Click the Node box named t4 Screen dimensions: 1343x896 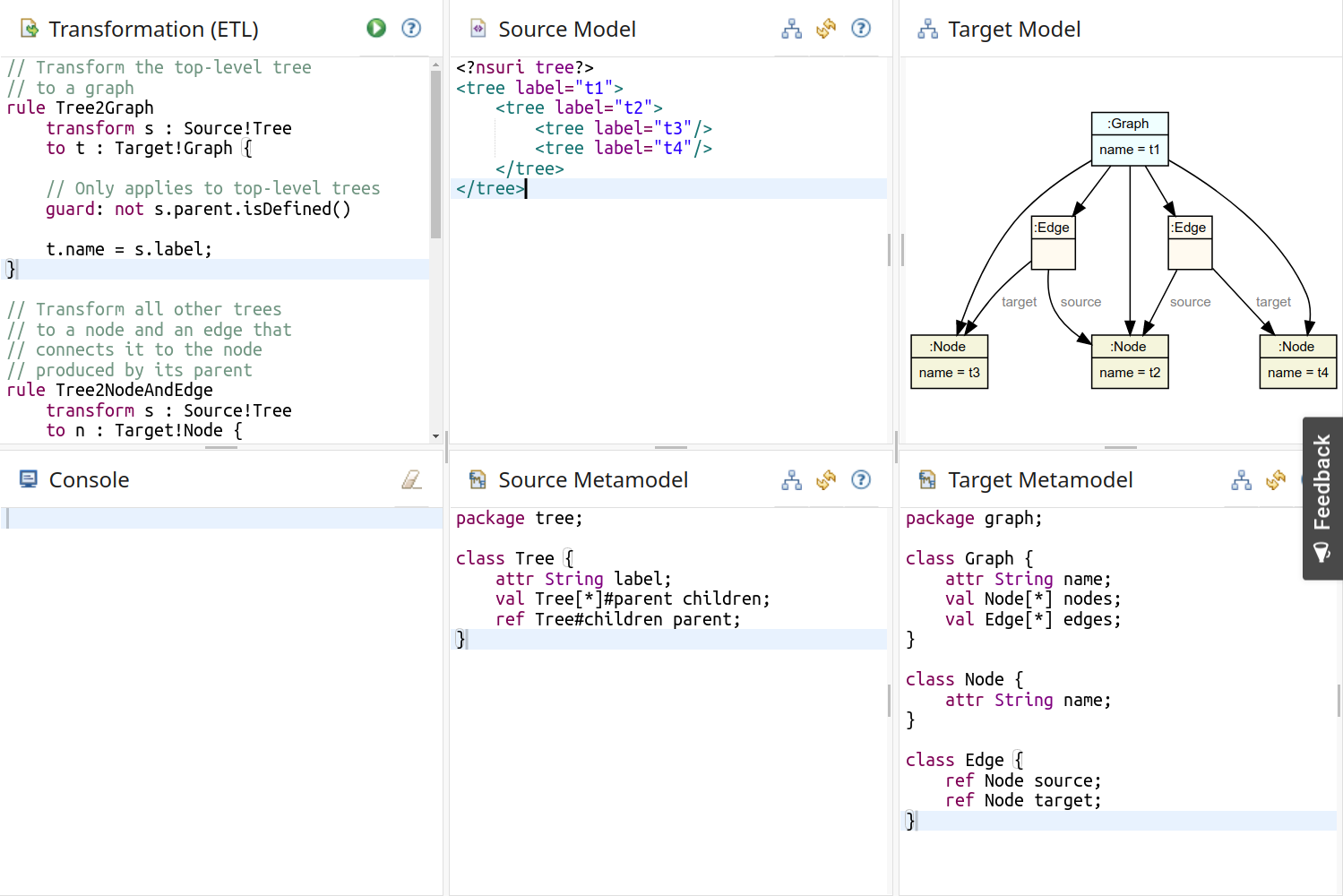click(1296, 361)
